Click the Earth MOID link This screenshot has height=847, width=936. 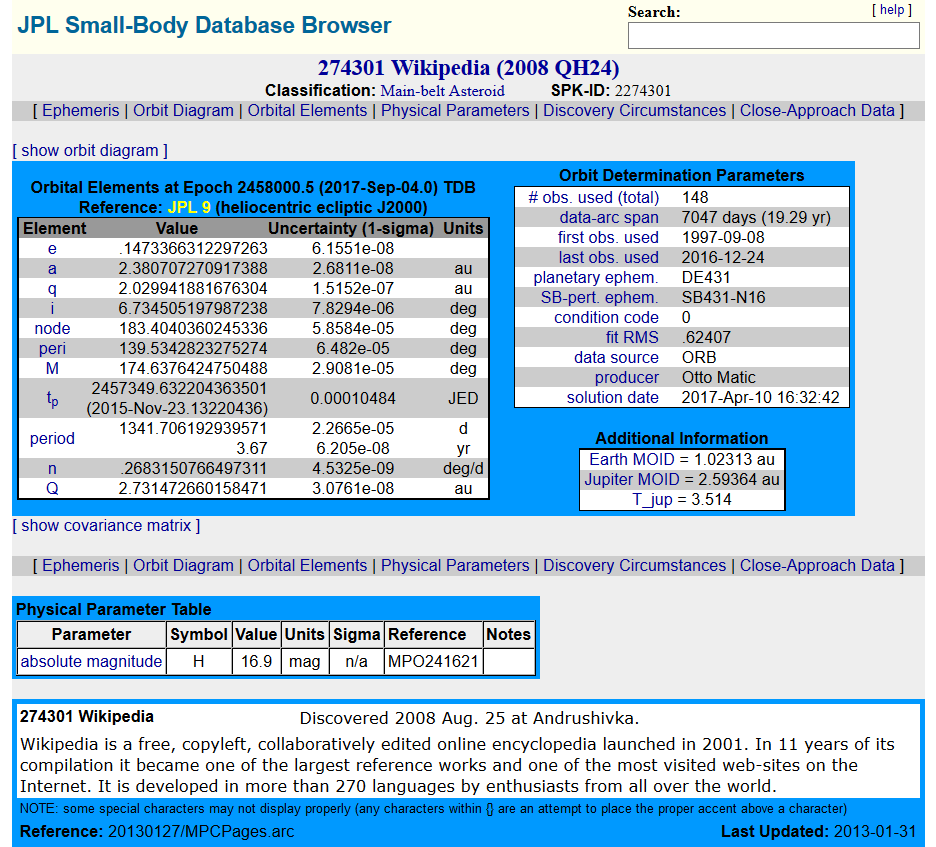pyautogui.click(x=632, y=460)
